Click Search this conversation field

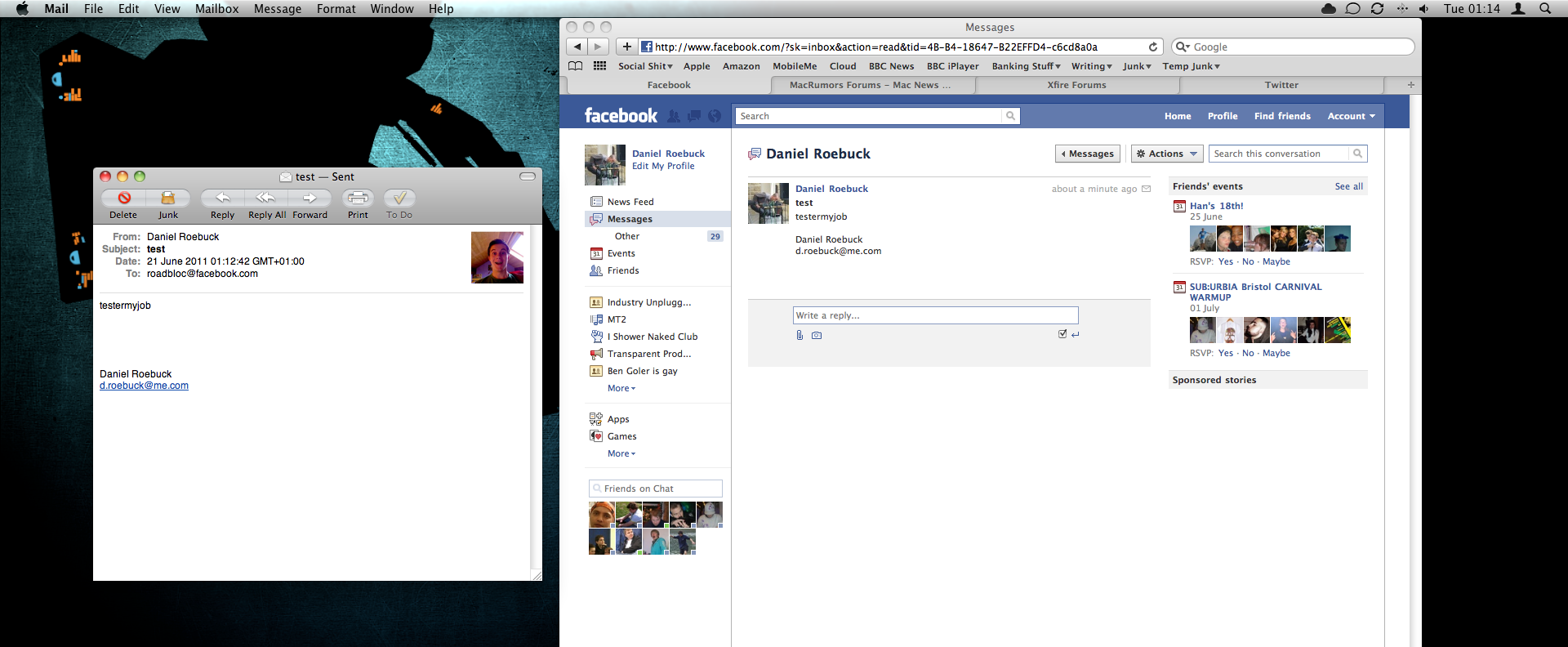click(1279, 154)
